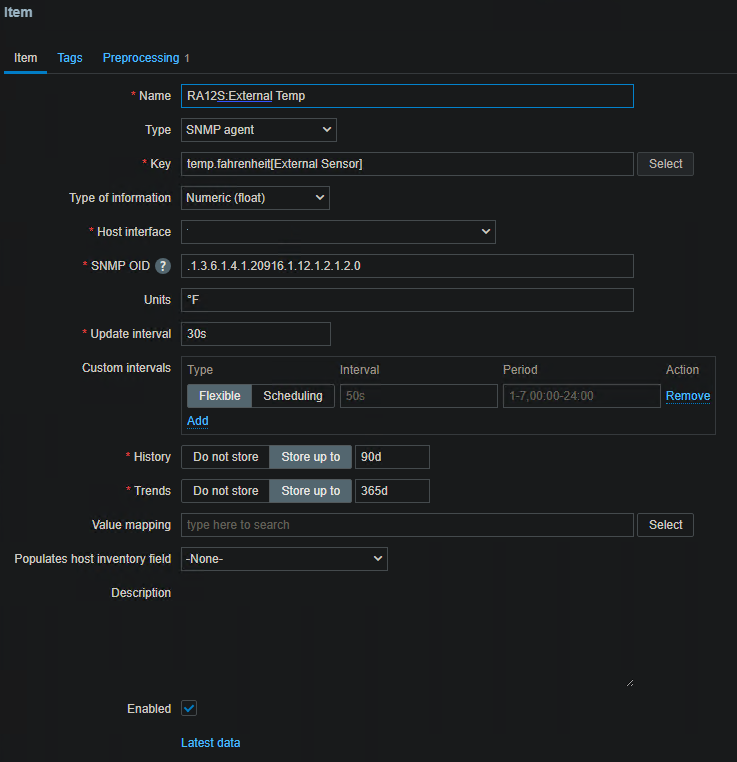Focus the Description text area

point(407,636)
